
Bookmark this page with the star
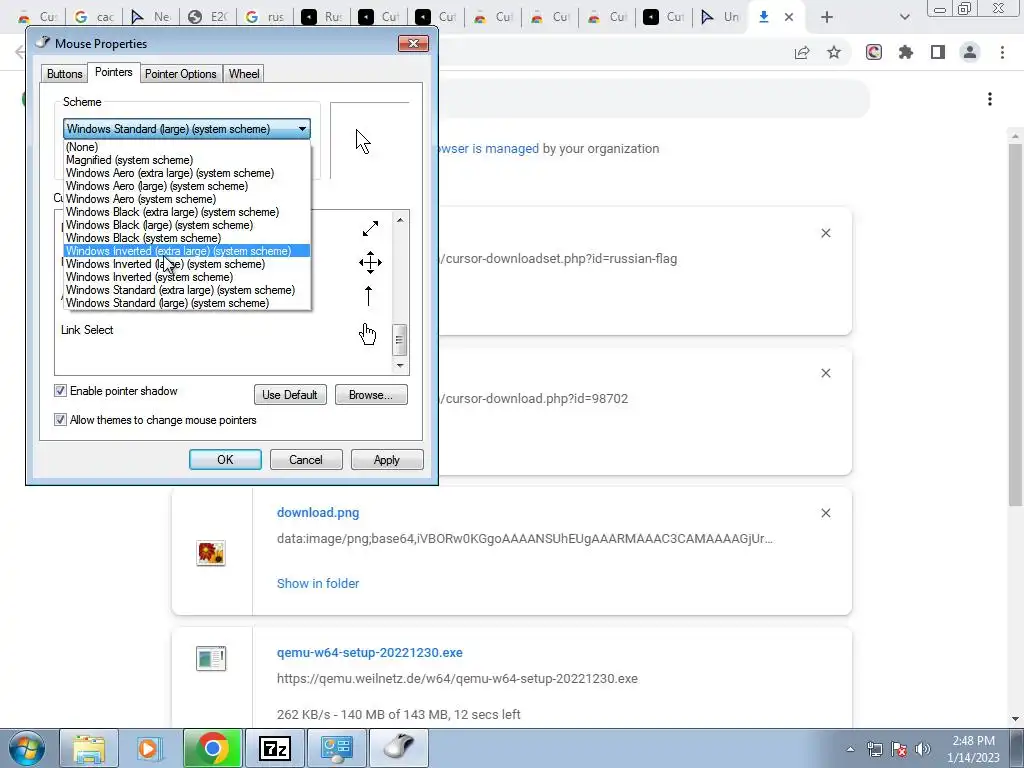pos(834,52)
